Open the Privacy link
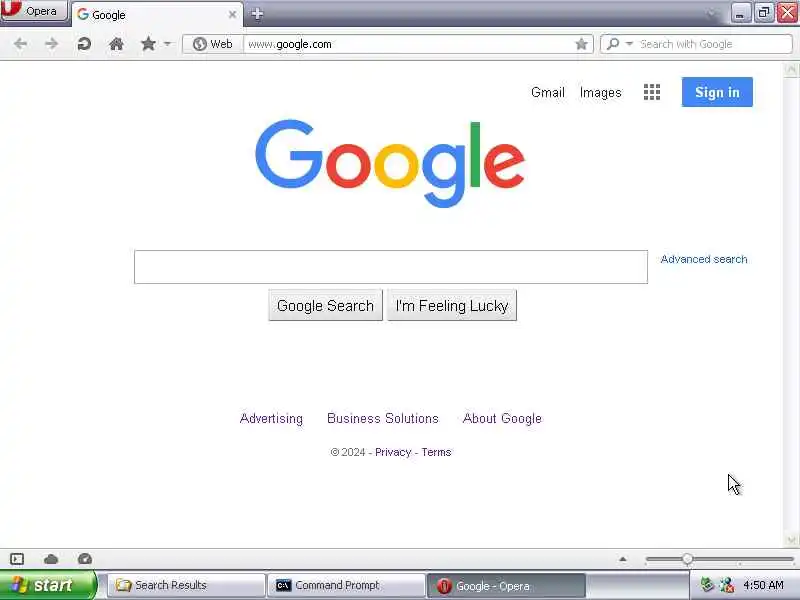 (x=393, y=452)
